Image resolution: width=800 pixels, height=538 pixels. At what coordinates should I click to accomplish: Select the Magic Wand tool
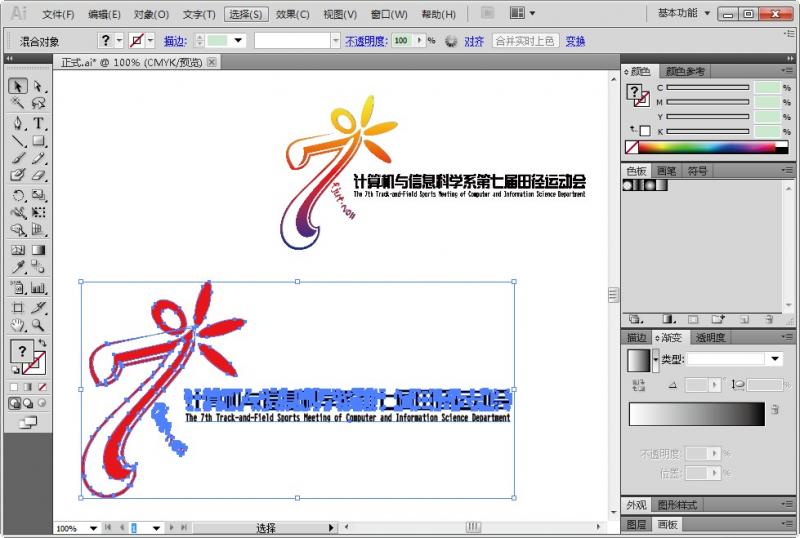(x=17, y=103)
